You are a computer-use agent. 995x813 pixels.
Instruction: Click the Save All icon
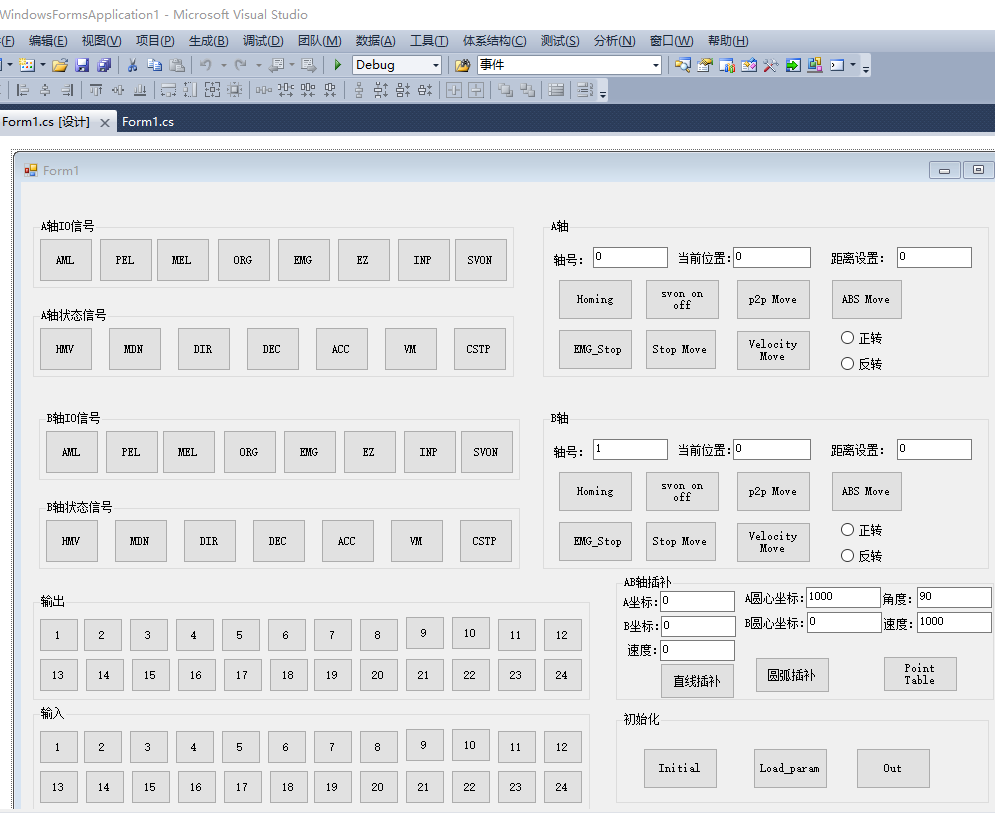click(103, 65)
